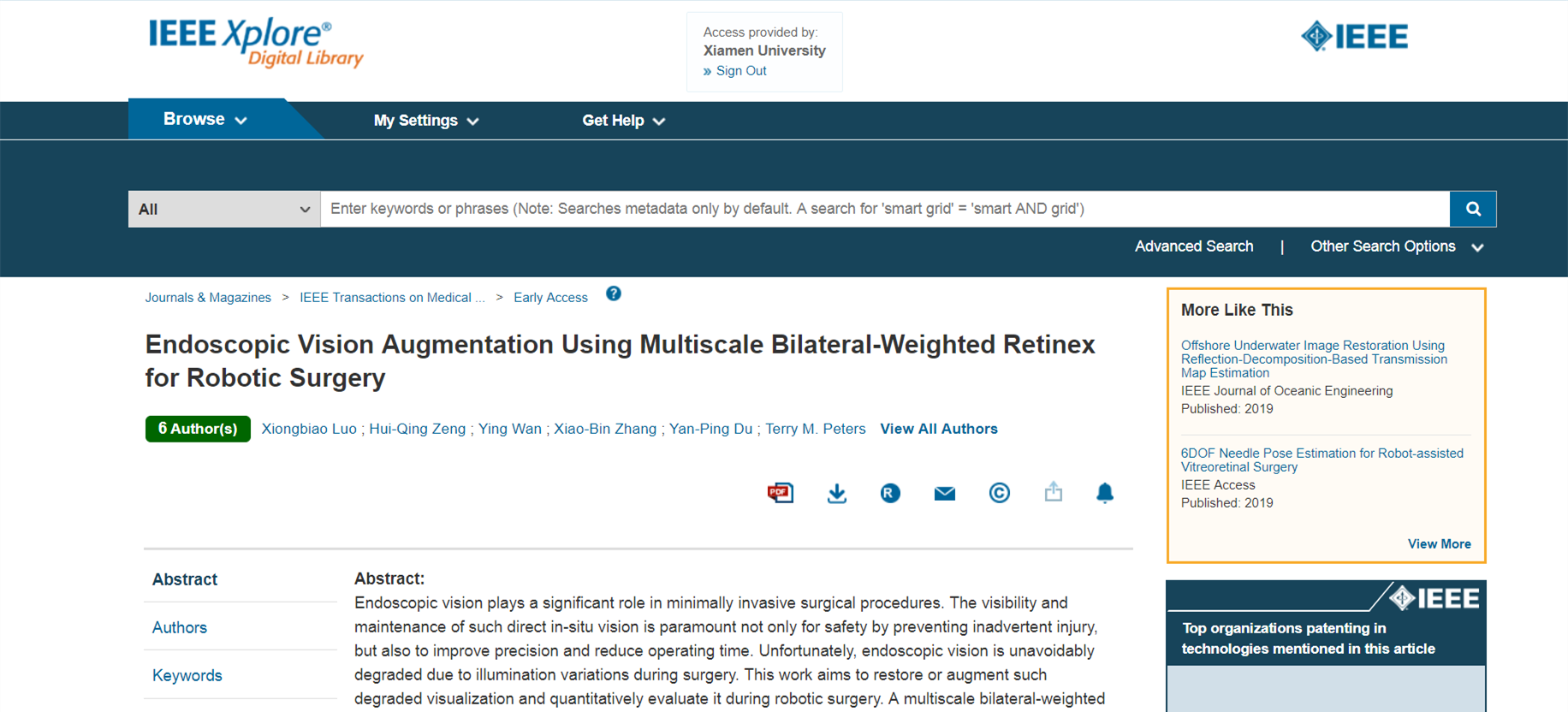Open the IEEE logo at top right
Viewport: 1568px width, 712px height.
click(1354, 37)
